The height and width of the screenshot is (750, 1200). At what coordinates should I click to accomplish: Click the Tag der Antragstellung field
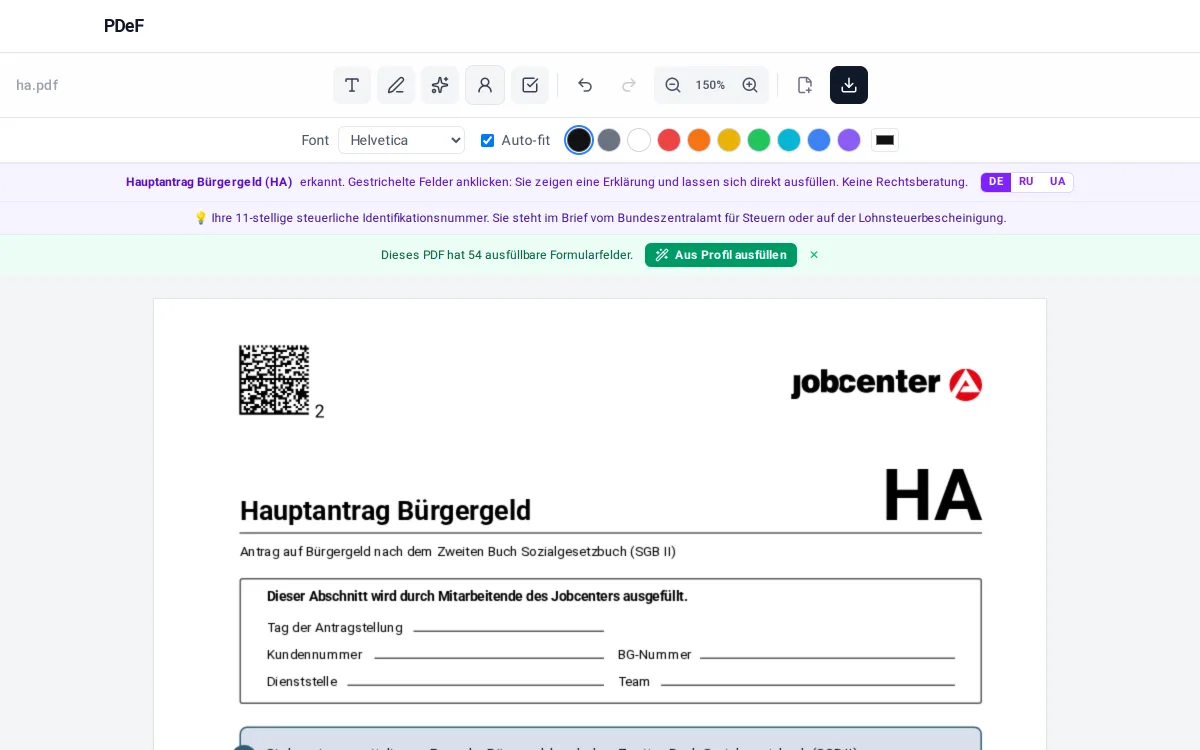508,626
